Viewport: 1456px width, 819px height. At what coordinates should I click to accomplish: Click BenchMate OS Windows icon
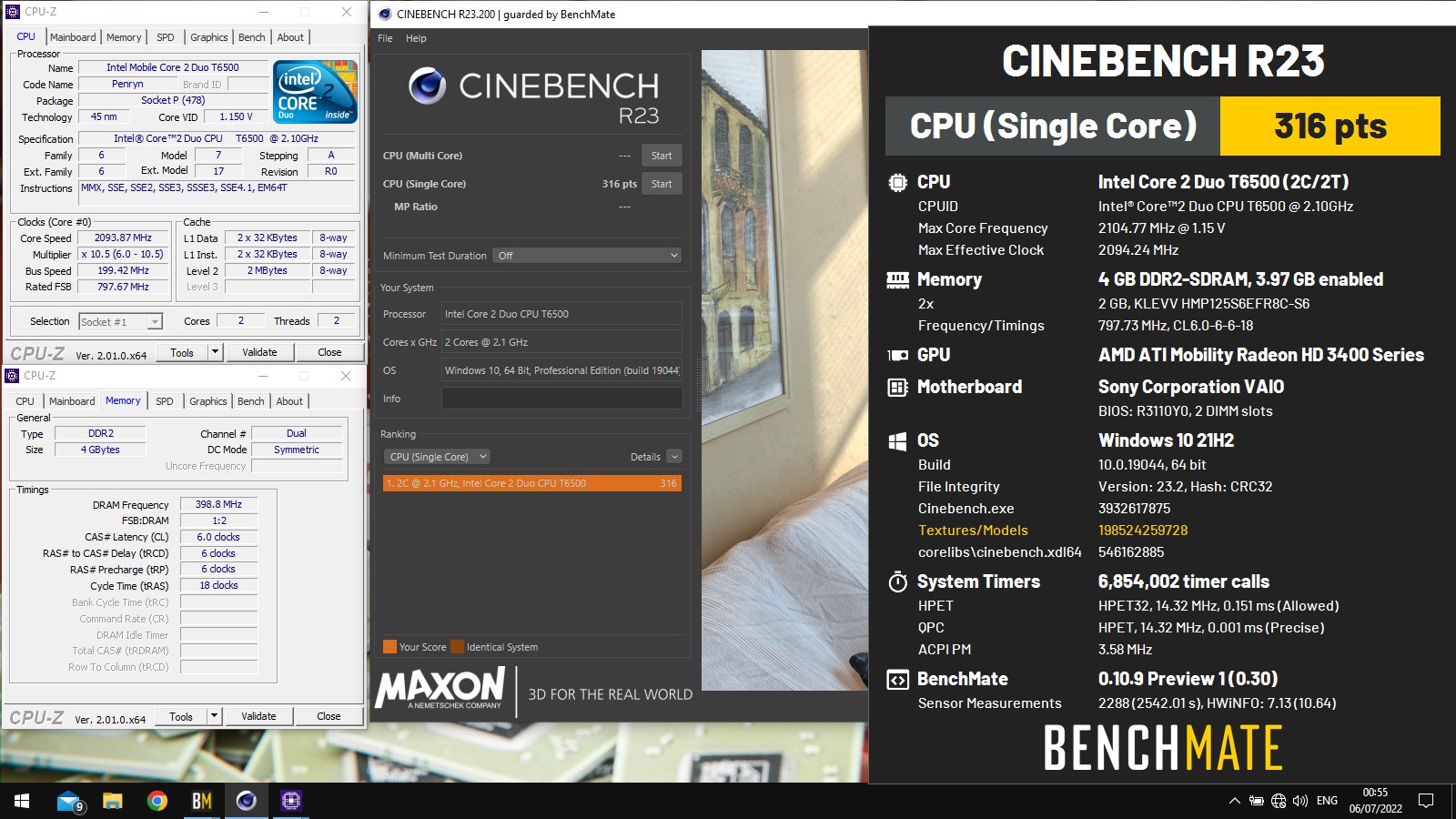pos(897,441)
